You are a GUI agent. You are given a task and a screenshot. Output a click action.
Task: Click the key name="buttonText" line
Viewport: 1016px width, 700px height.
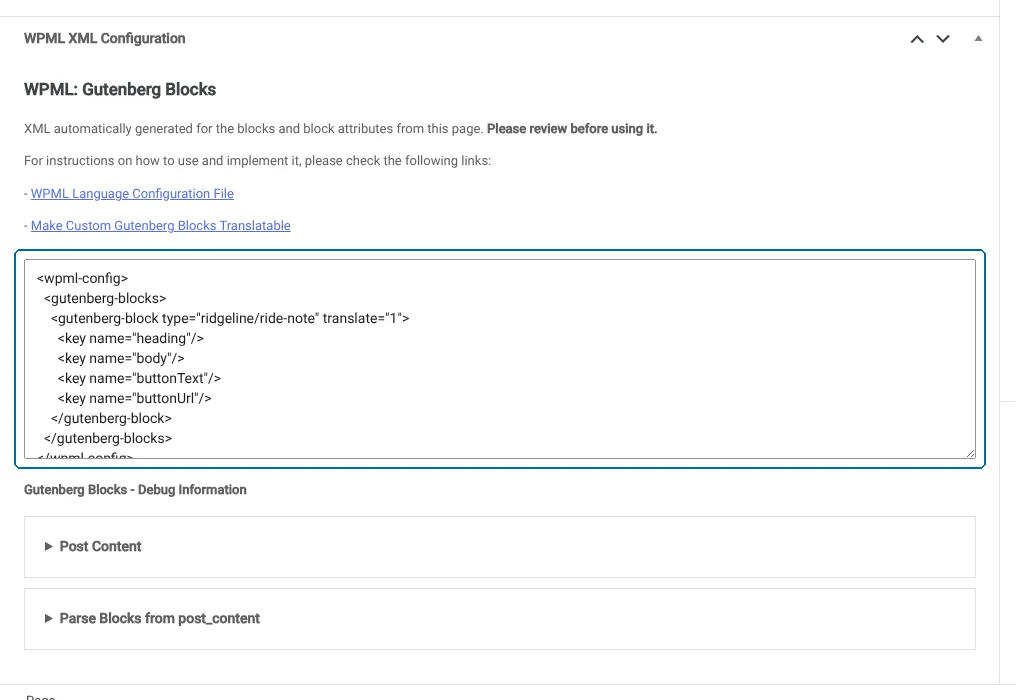[139, 379]
